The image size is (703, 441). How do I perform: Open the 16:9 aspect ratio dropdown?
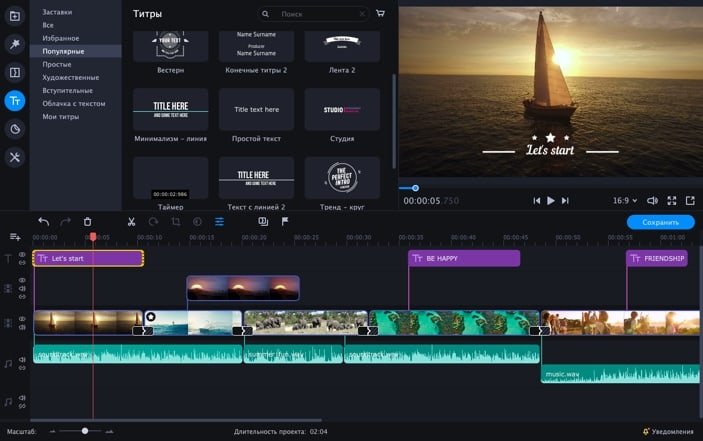624,201
